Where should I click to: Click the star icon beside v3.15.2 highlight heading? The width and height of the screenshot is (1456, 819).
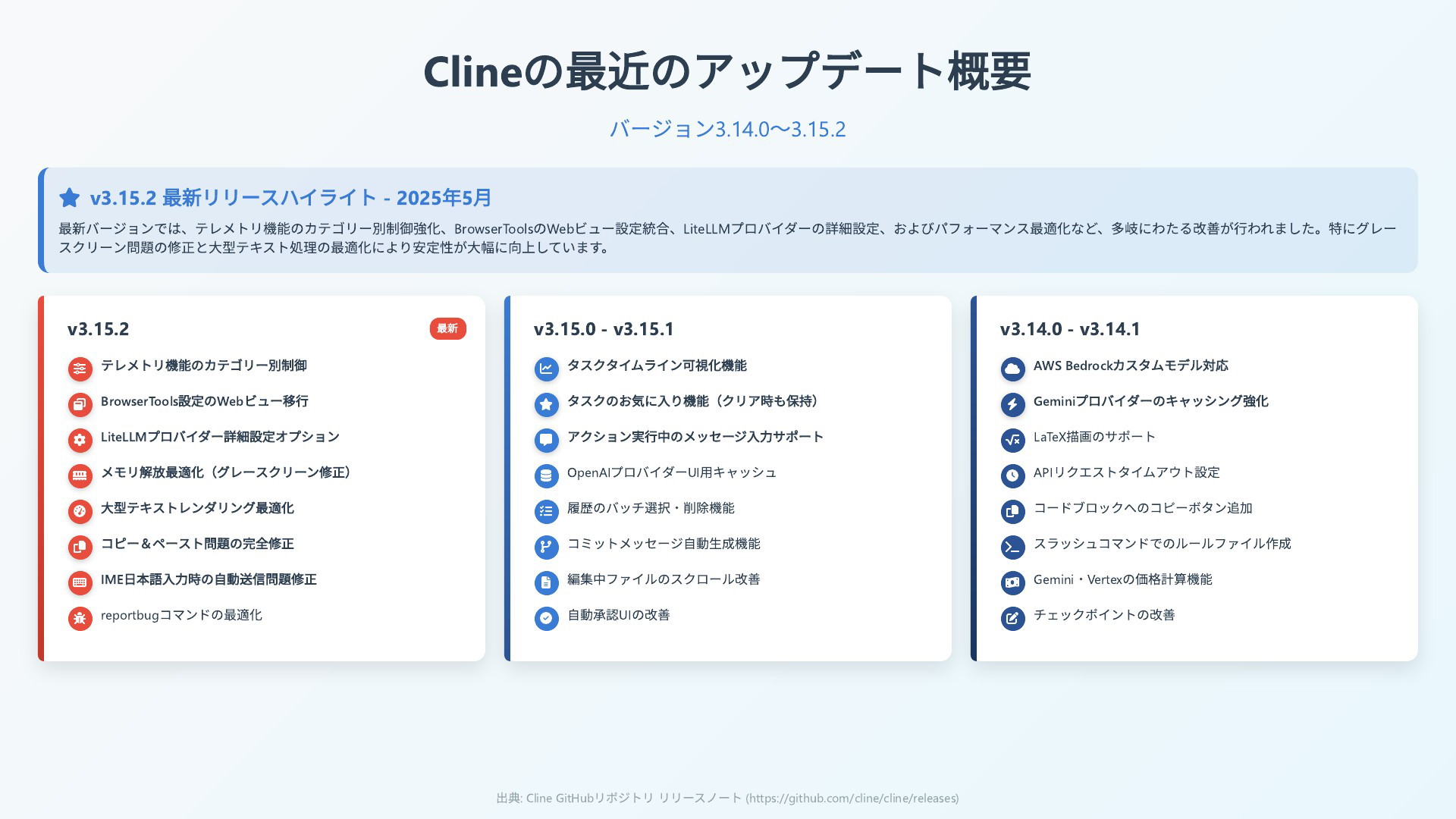click(x=70, y=198)
